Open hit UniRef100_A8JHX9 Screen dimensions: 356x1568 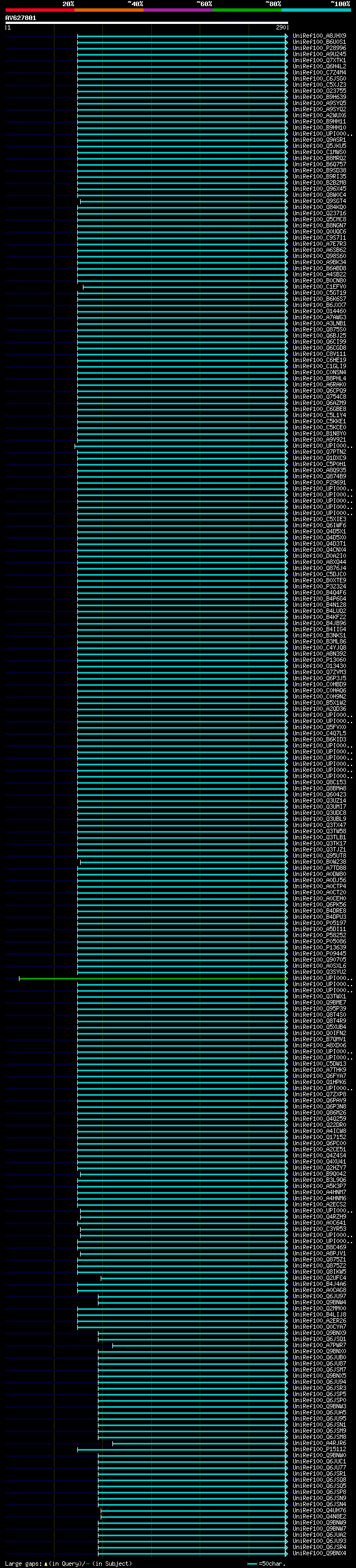[319, 36]
